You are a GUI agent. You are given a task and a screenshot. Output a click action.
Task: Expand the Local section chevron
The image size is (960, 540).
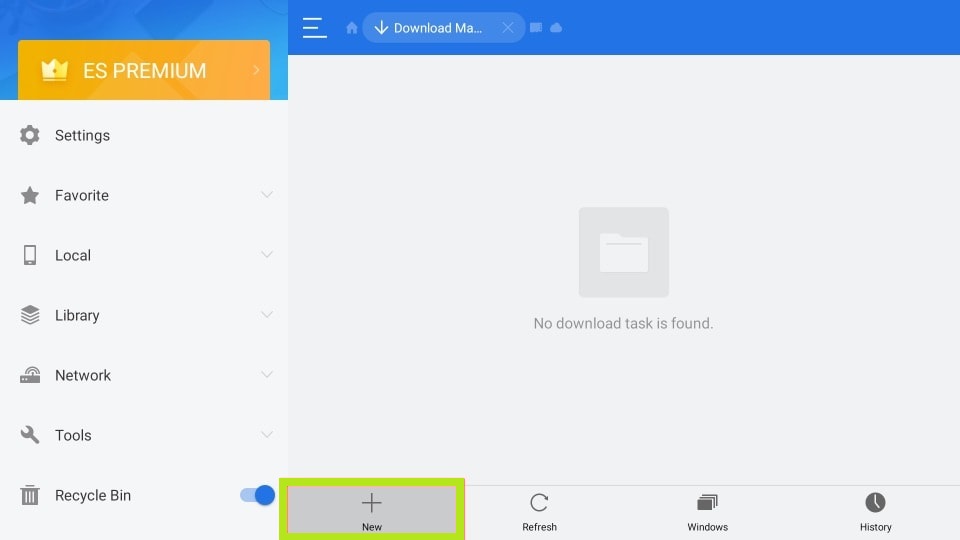(266, 255)
